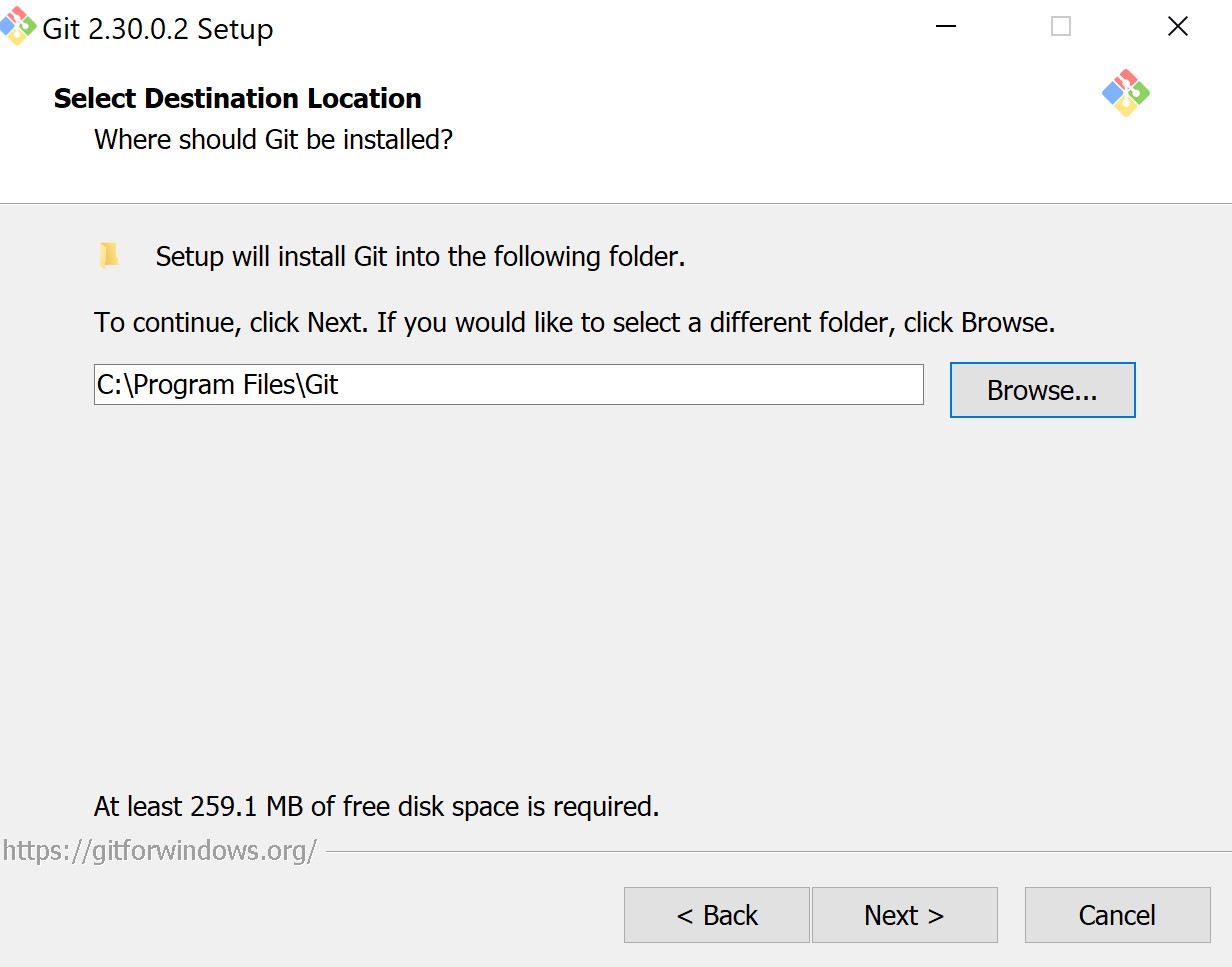Click the separator line beside the gitforwindows URL

(779, 852)
